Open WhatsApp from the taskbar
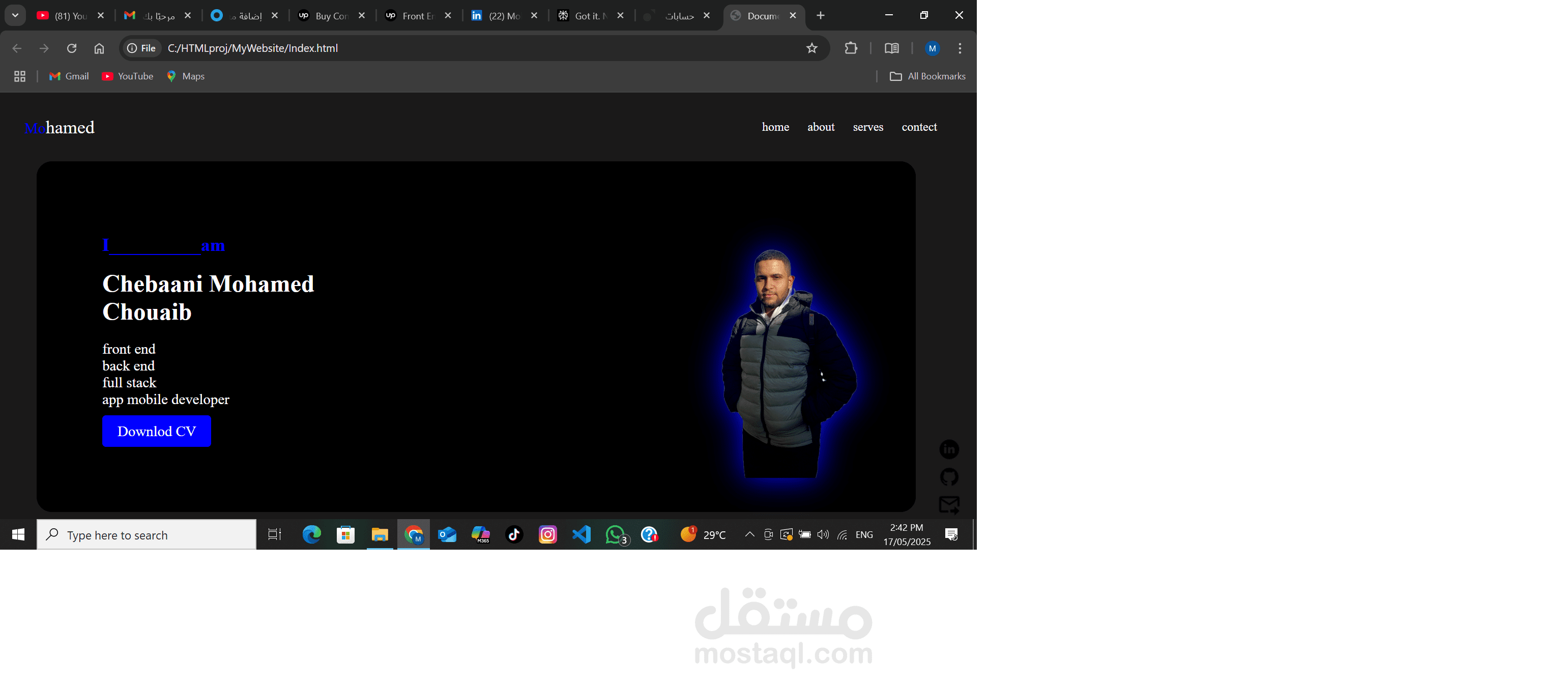 pyautogui.click(x=616, y=534)
